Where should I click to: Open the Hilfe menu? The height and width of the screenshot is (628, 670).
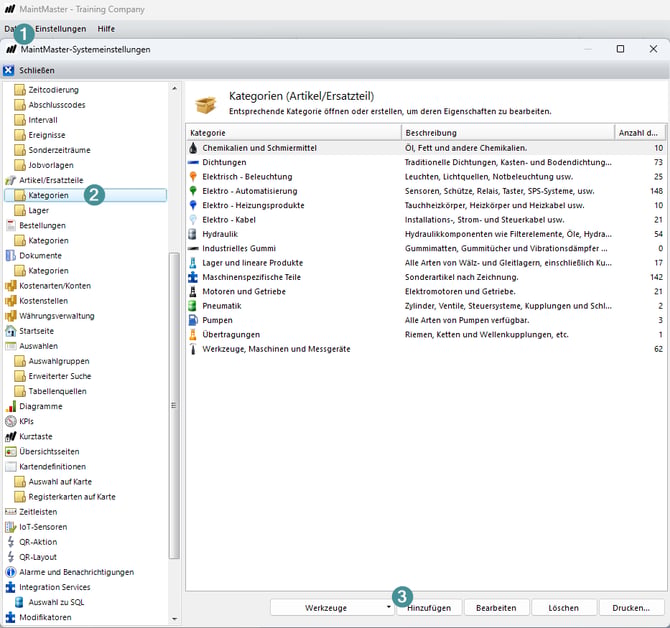[106, 29]
